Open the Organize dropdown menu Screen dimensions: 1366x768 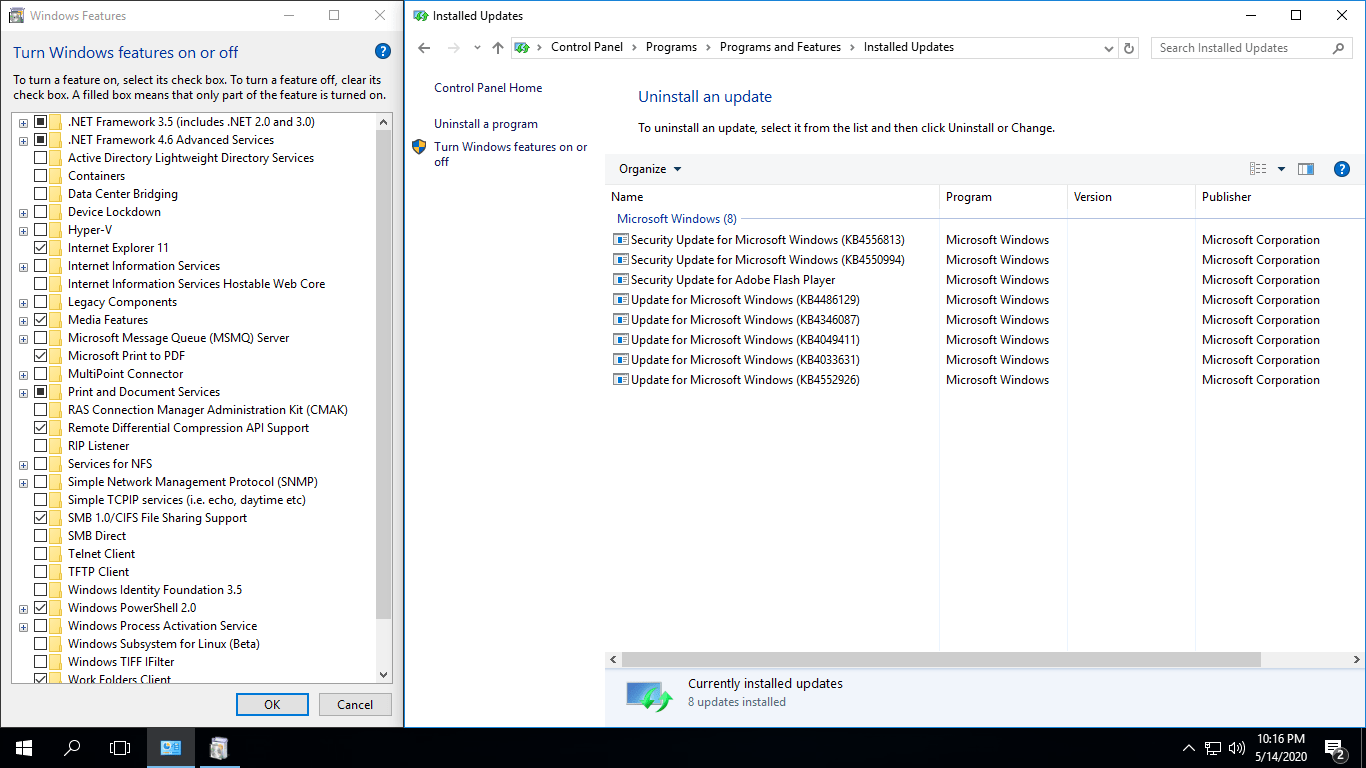tap(650, 169)
